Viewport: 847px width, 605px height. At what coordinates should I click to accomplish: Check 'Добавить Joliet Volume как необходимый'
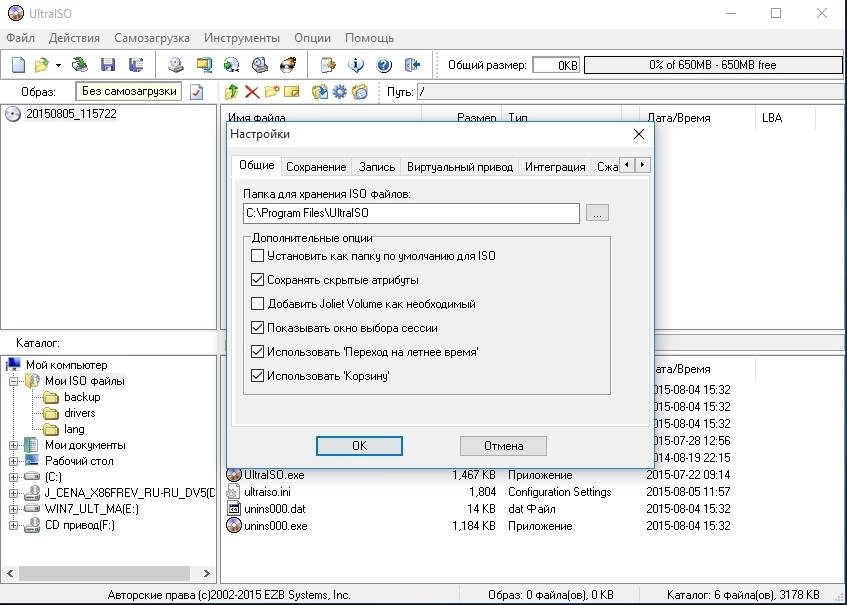coord(258,304)
